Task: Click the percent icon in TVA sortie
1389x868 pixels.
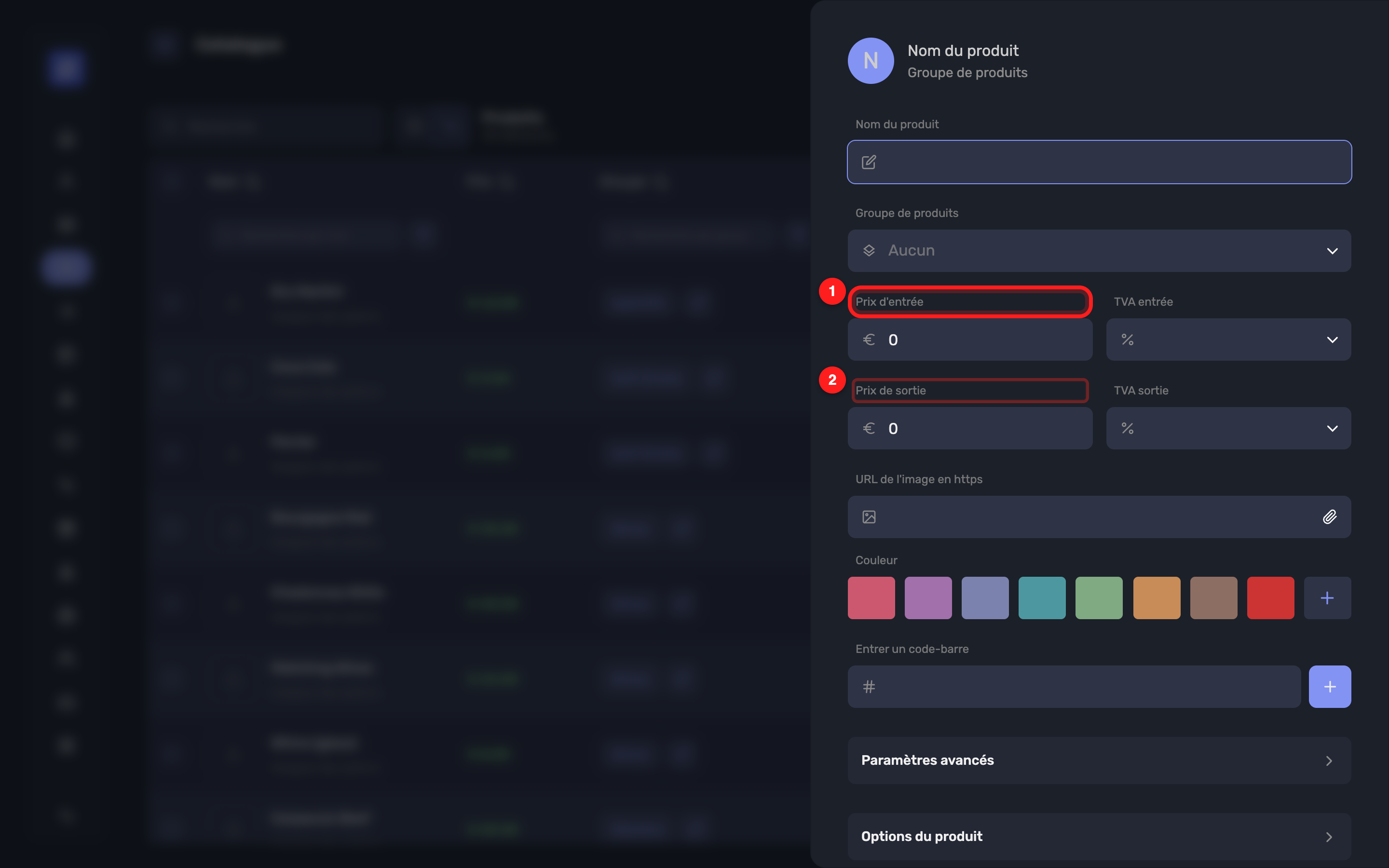Action: [x=1127, y=428]
